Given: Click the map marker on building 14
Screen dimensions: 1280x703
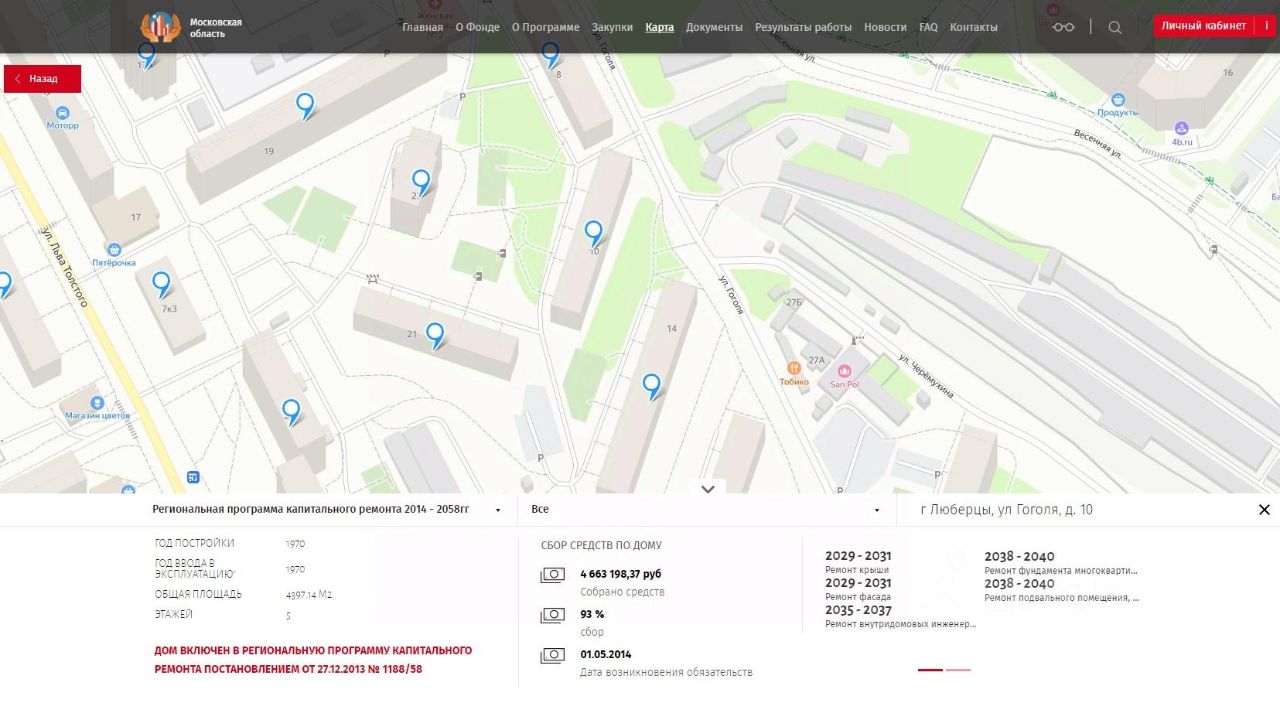Looking at the screenshot, I should (652, 384).
